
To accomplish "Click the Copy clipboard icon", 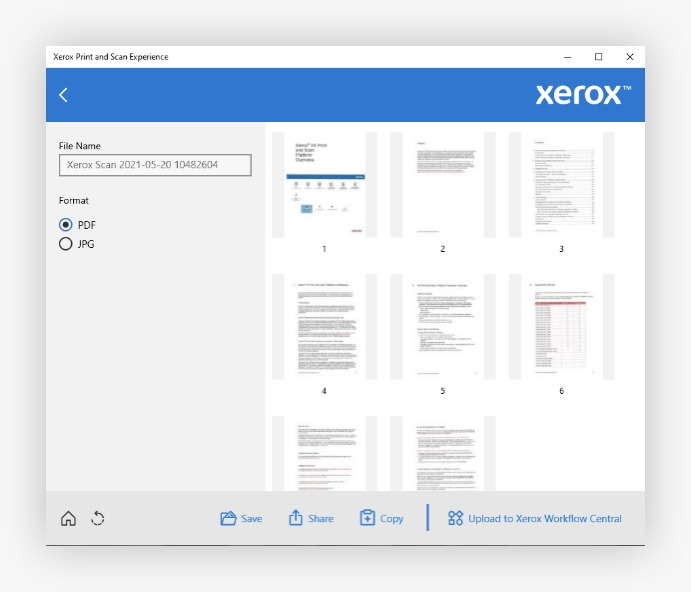I will [367, 518].
